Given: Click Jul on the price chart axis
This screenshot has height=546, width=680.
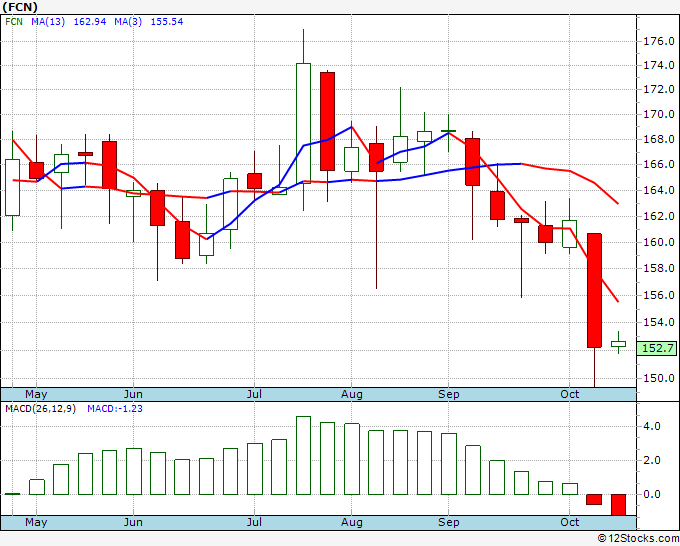Looking at the screenshot, I should (254, 394).
